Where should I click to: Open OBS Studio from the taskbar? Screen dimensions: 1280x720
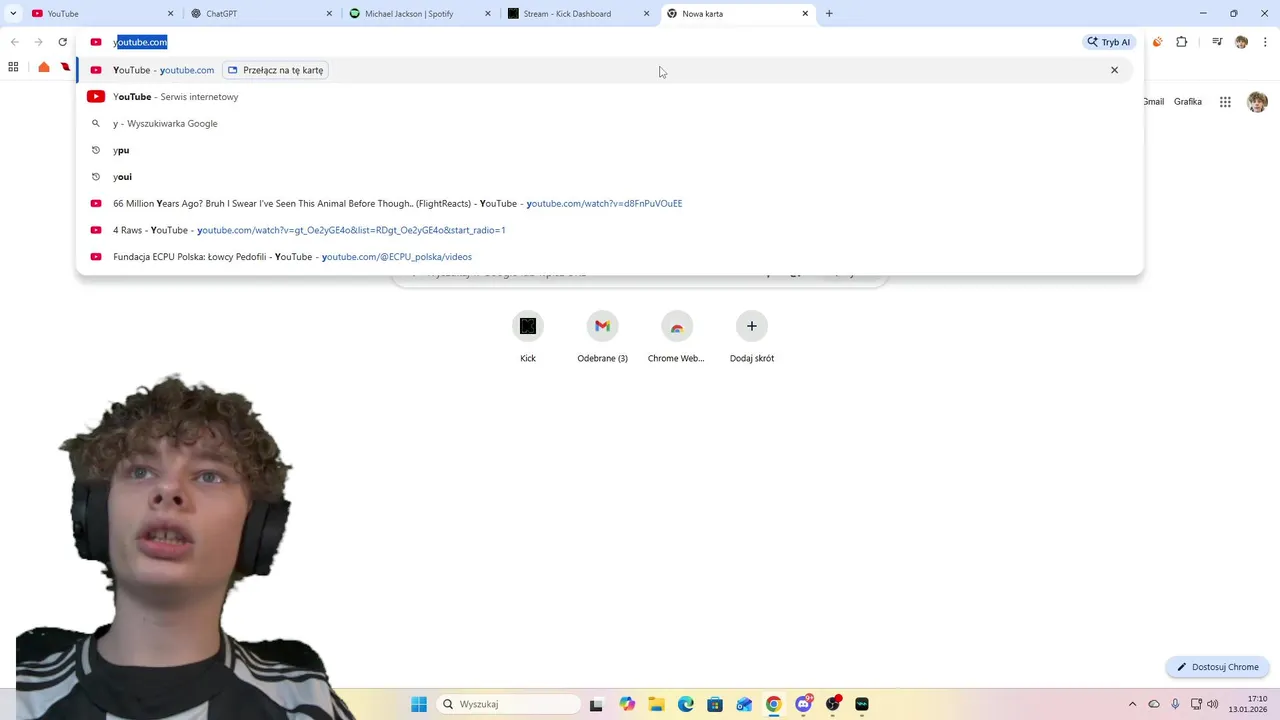coord(833,704)
